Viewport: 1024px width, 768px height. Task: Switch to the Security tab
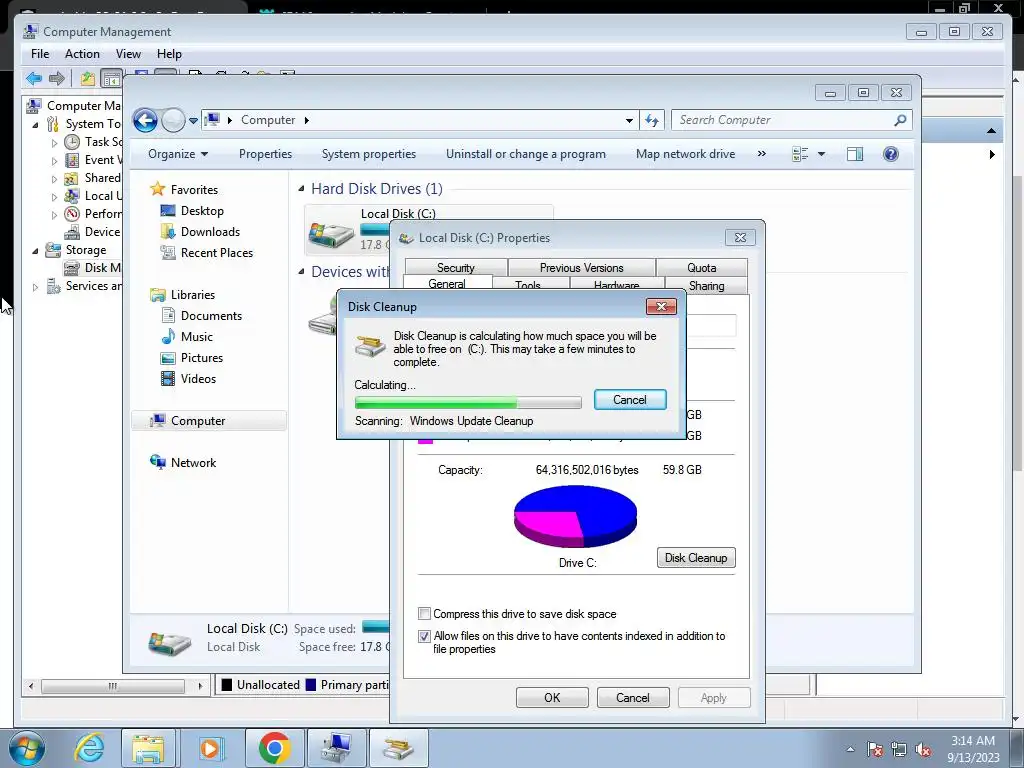coord(456,268)
